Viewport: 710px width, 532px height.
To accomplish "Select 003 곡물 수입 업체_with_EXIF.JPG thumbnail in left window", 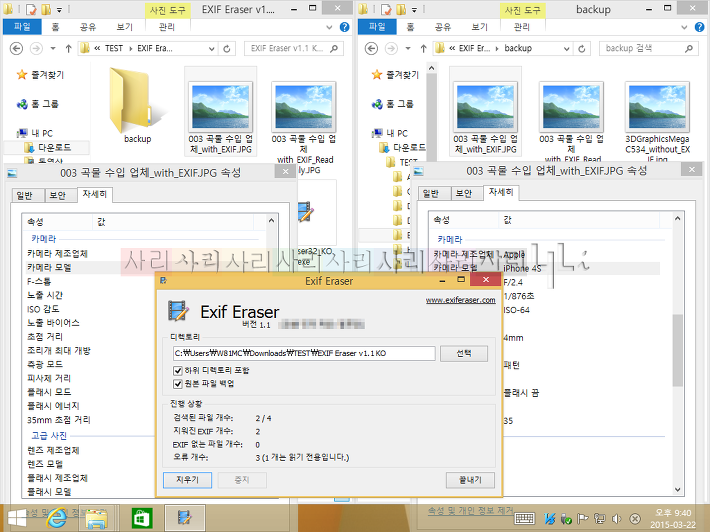I will (221, 111).
